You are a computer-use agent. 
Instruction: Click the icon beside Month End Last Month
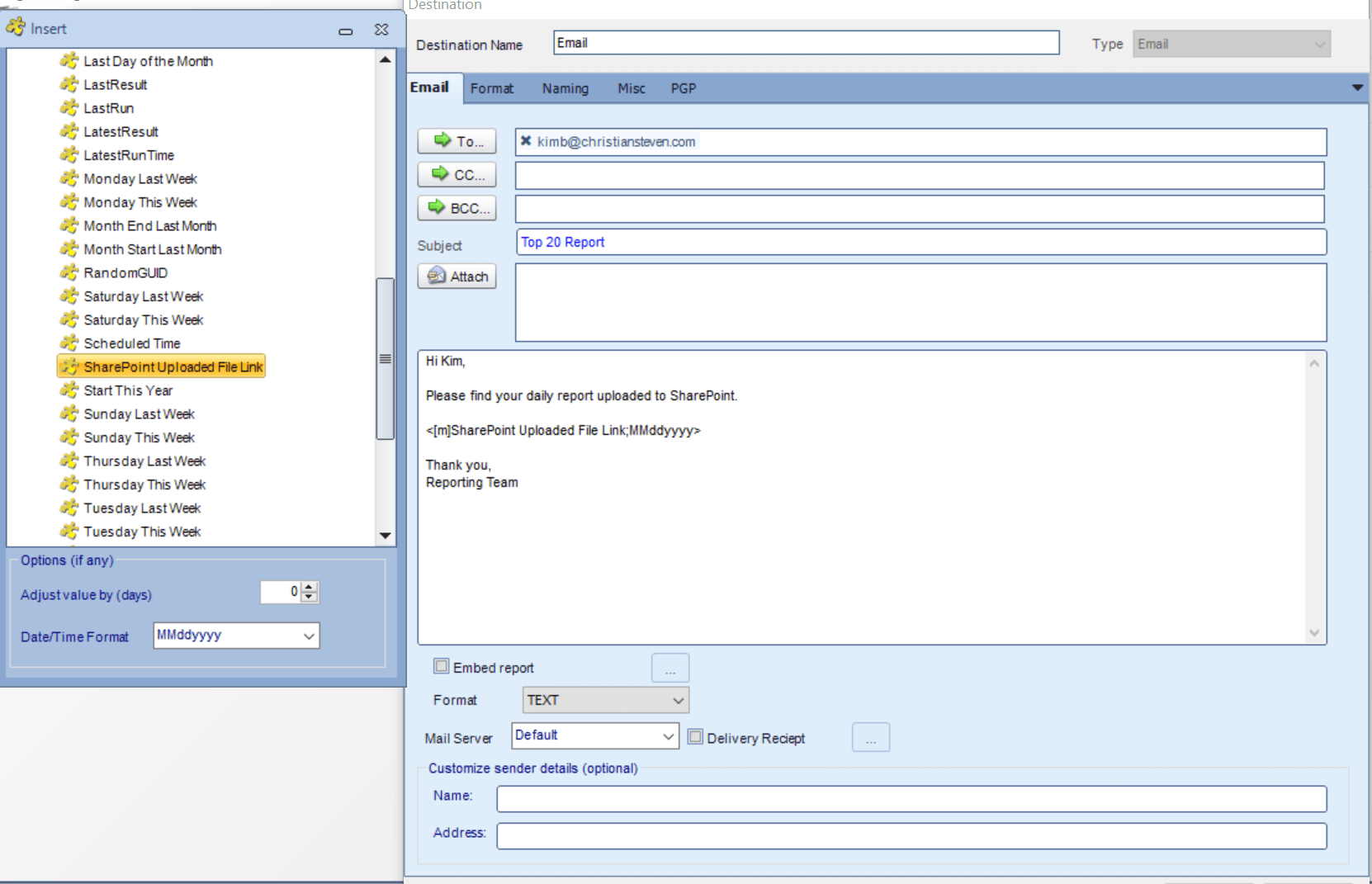(x=69, y=225)
